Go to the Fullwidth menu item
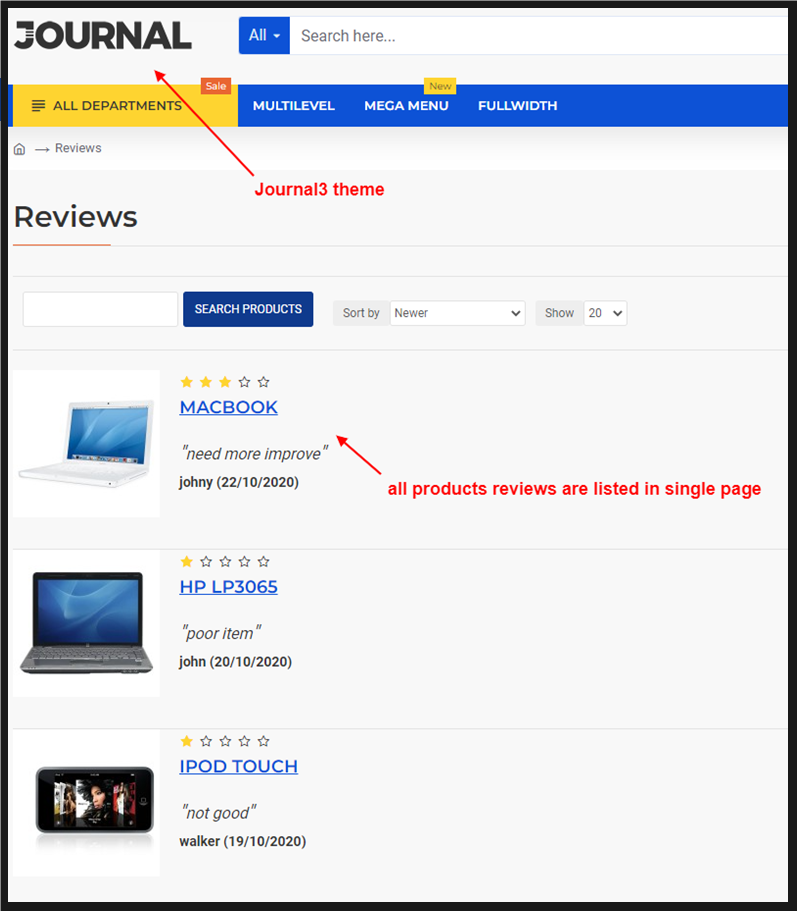The width and height of the screenshot is (797, 911). click(517, 106)
